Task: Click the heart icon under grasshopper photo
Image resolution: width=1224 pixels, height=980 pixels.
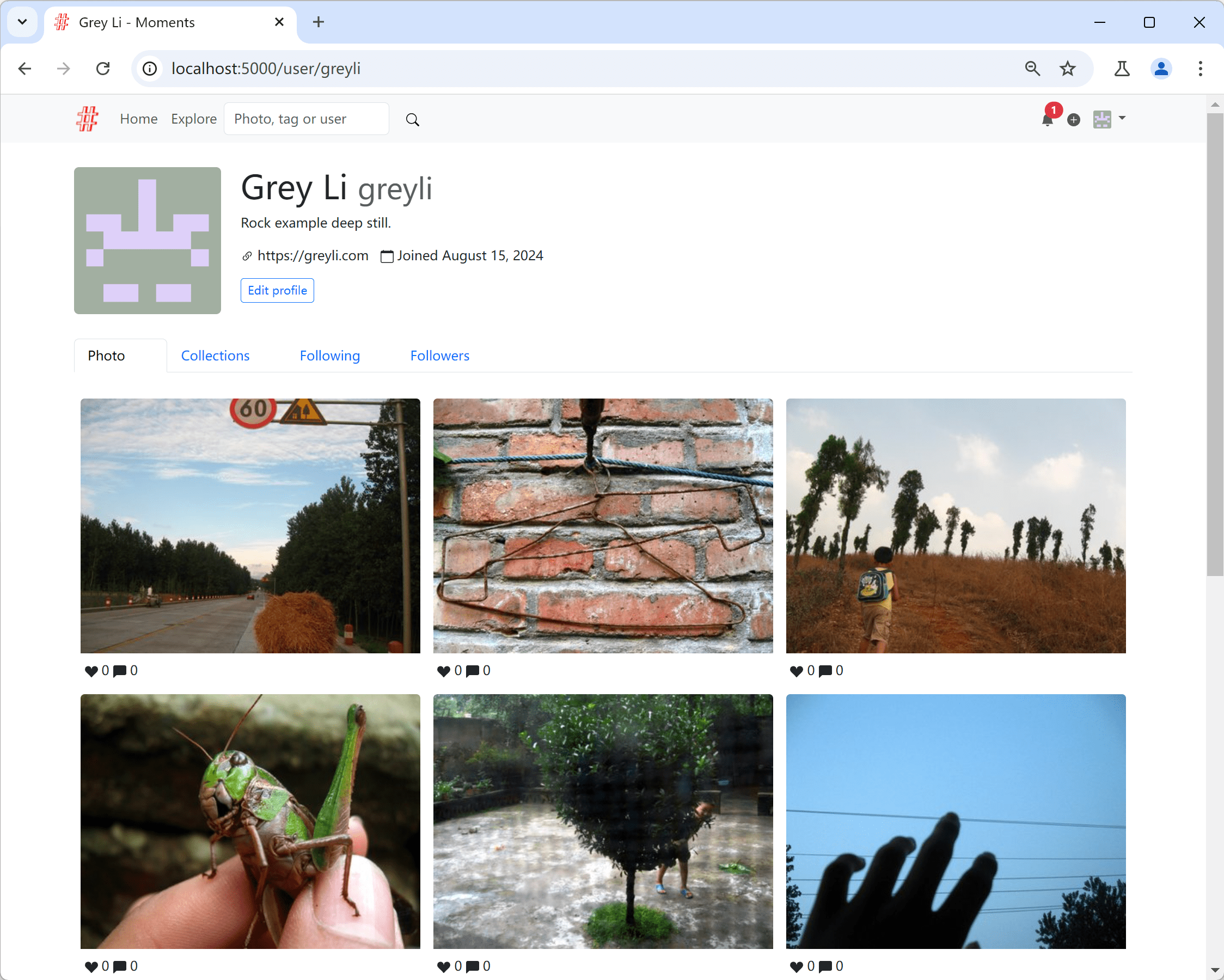Action: coord(91,966)
